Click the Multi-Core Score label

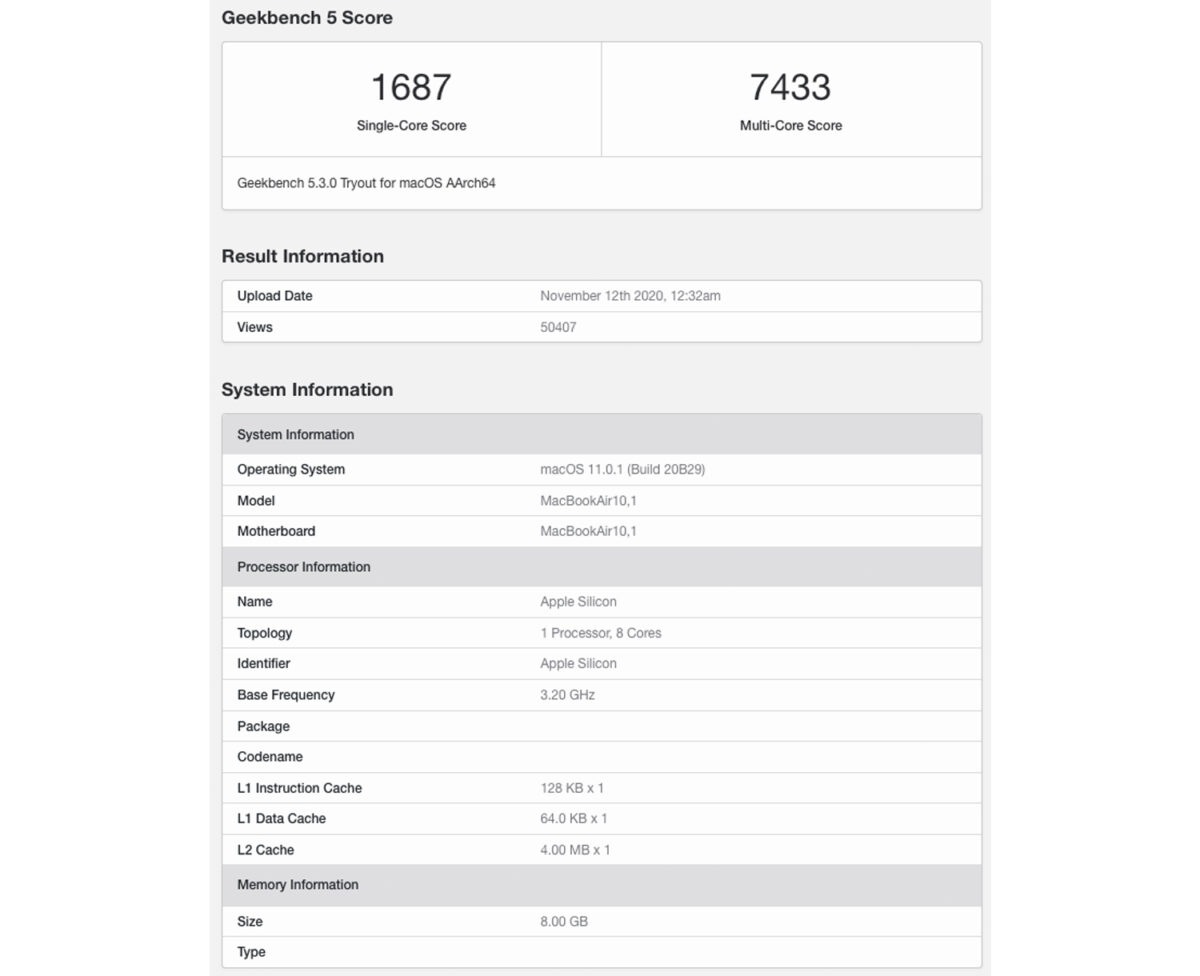coord(791,126)
